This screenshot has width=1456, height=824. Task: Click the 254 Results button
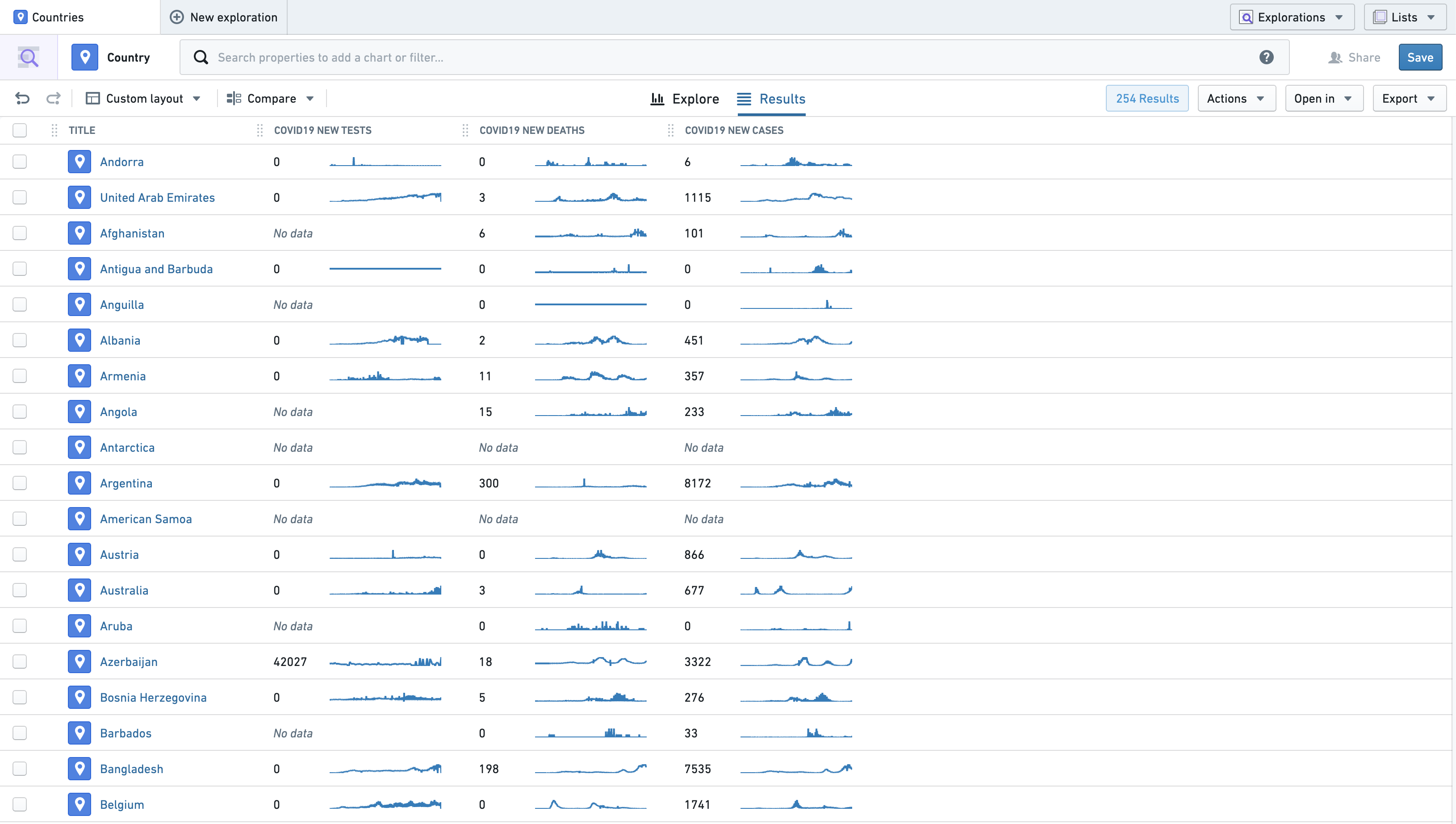(x=1147, y=99)
